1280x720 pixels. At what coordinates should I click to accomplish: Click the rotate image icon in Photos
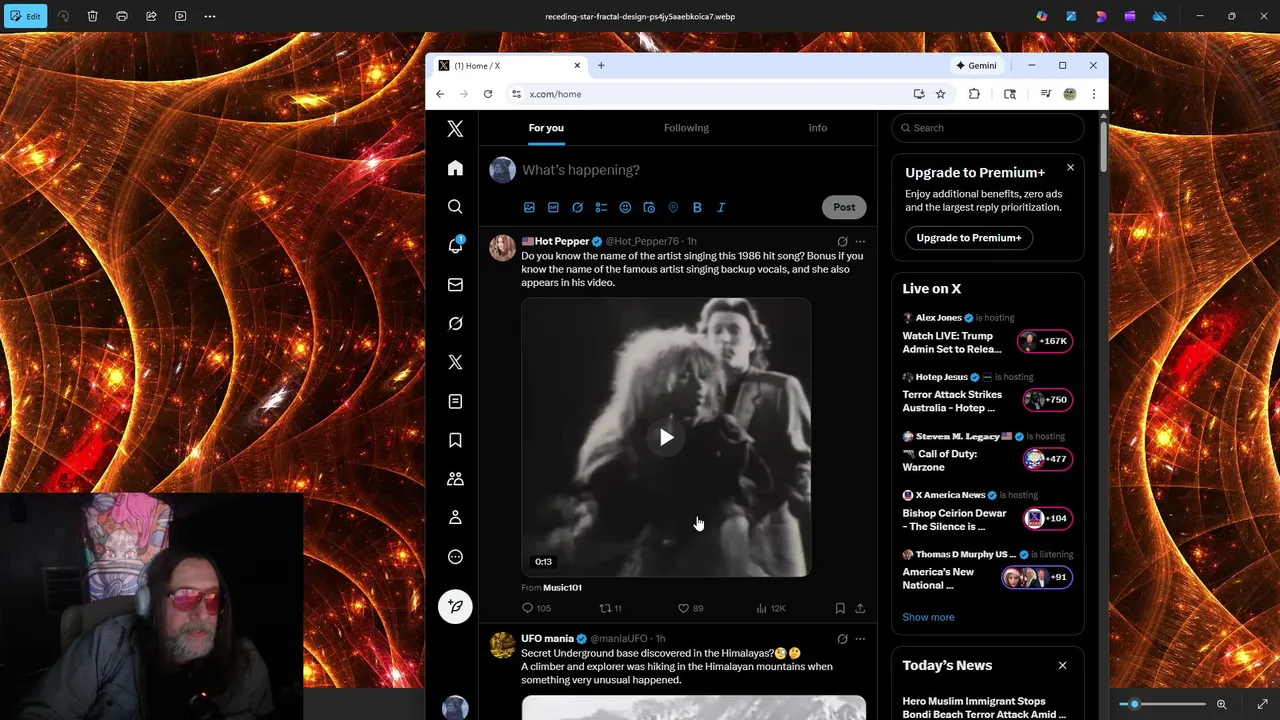tap(64, 16)
